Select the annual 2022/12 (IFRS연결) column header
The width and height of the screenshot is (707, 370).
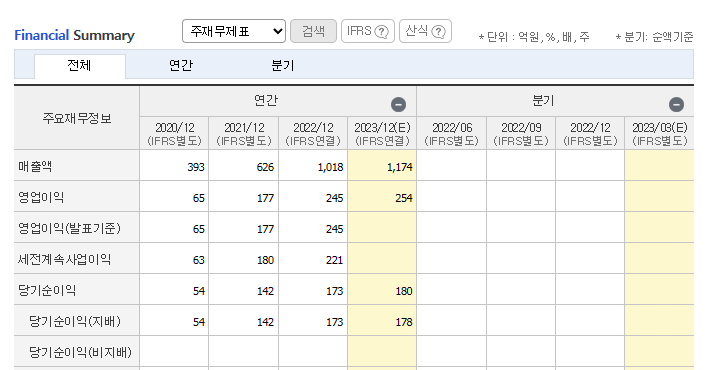pyautogui.click(x=313, y=134)
